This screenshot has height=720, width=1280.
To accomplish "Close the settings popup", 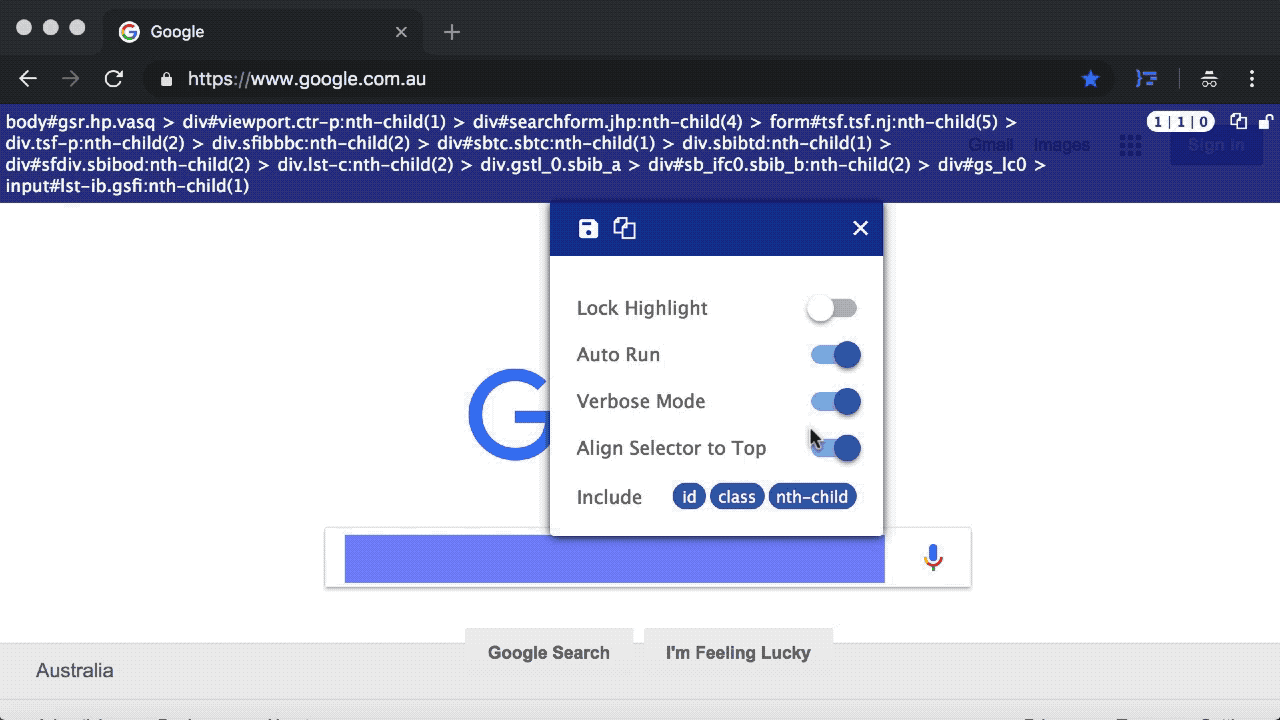I will pos(860,228).
